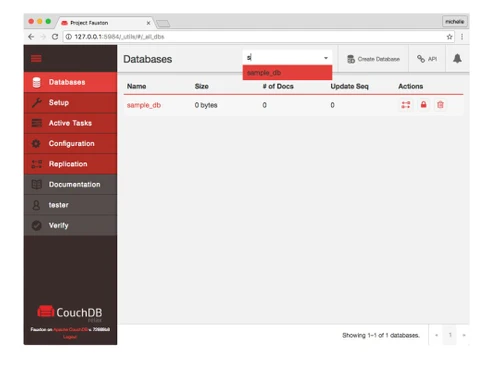Select page 1 in pagination
Image resolution: width=500 pixels, height=375 pixels.
(450, 335)
